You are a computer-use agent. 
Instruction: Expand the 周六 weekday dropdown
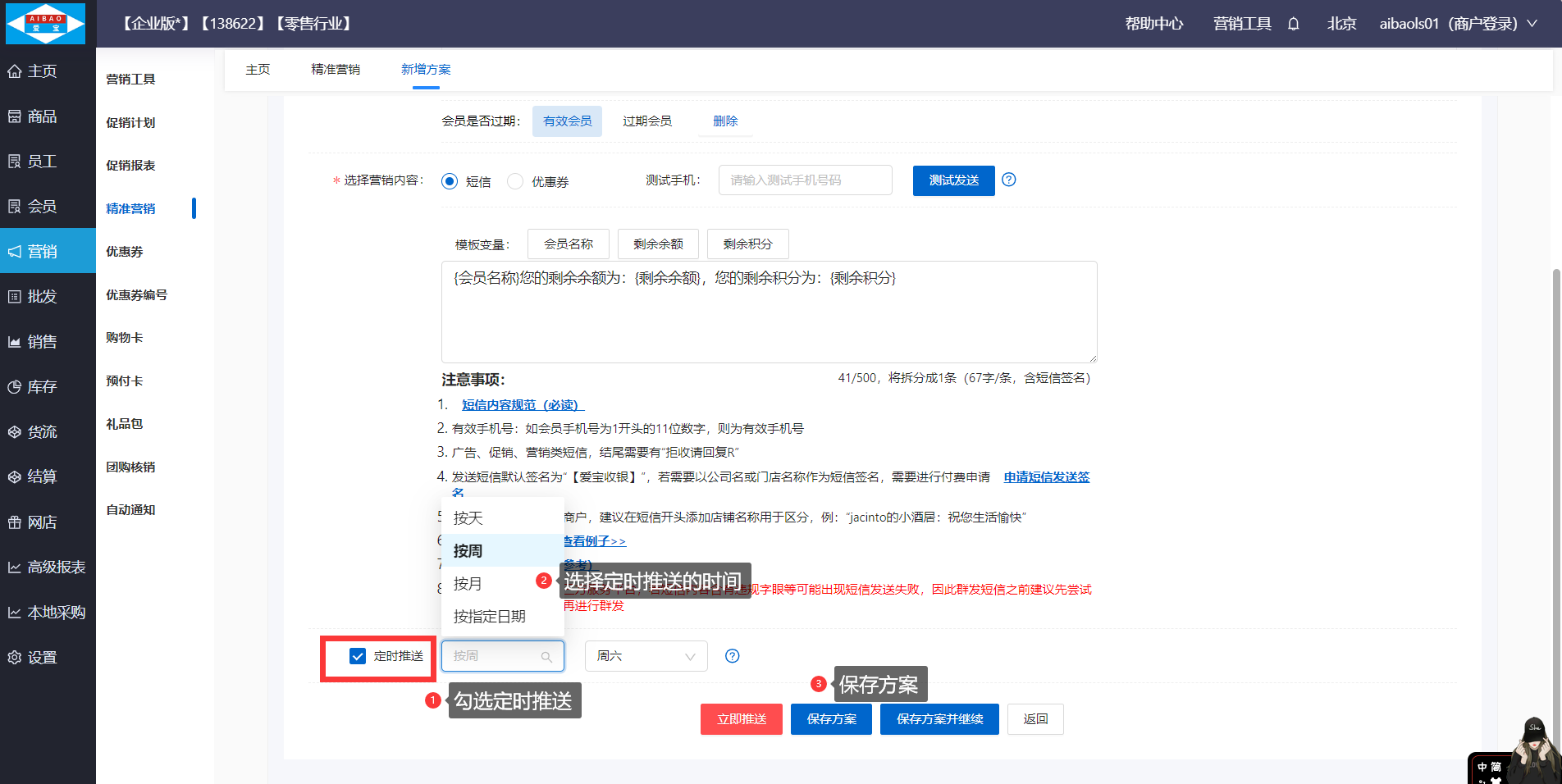pos(646,656)
